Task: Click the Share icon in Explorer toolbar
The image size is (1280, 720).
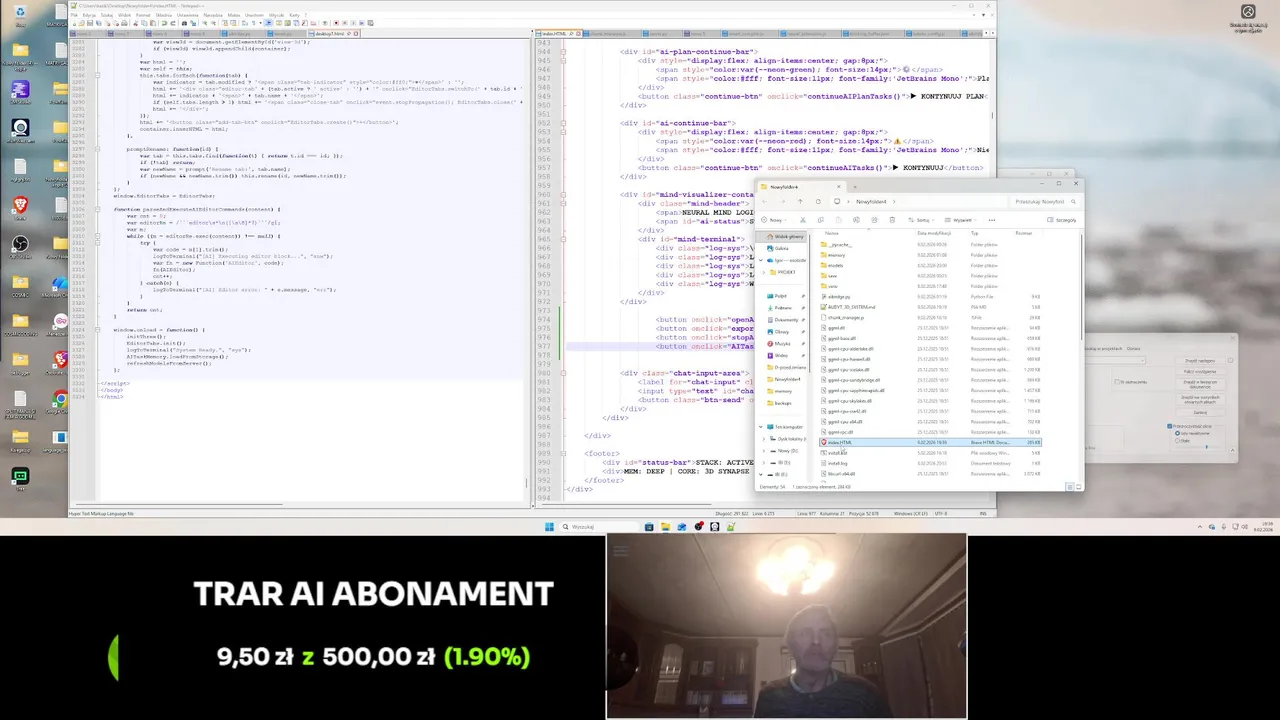Action: tap(874, 220)
